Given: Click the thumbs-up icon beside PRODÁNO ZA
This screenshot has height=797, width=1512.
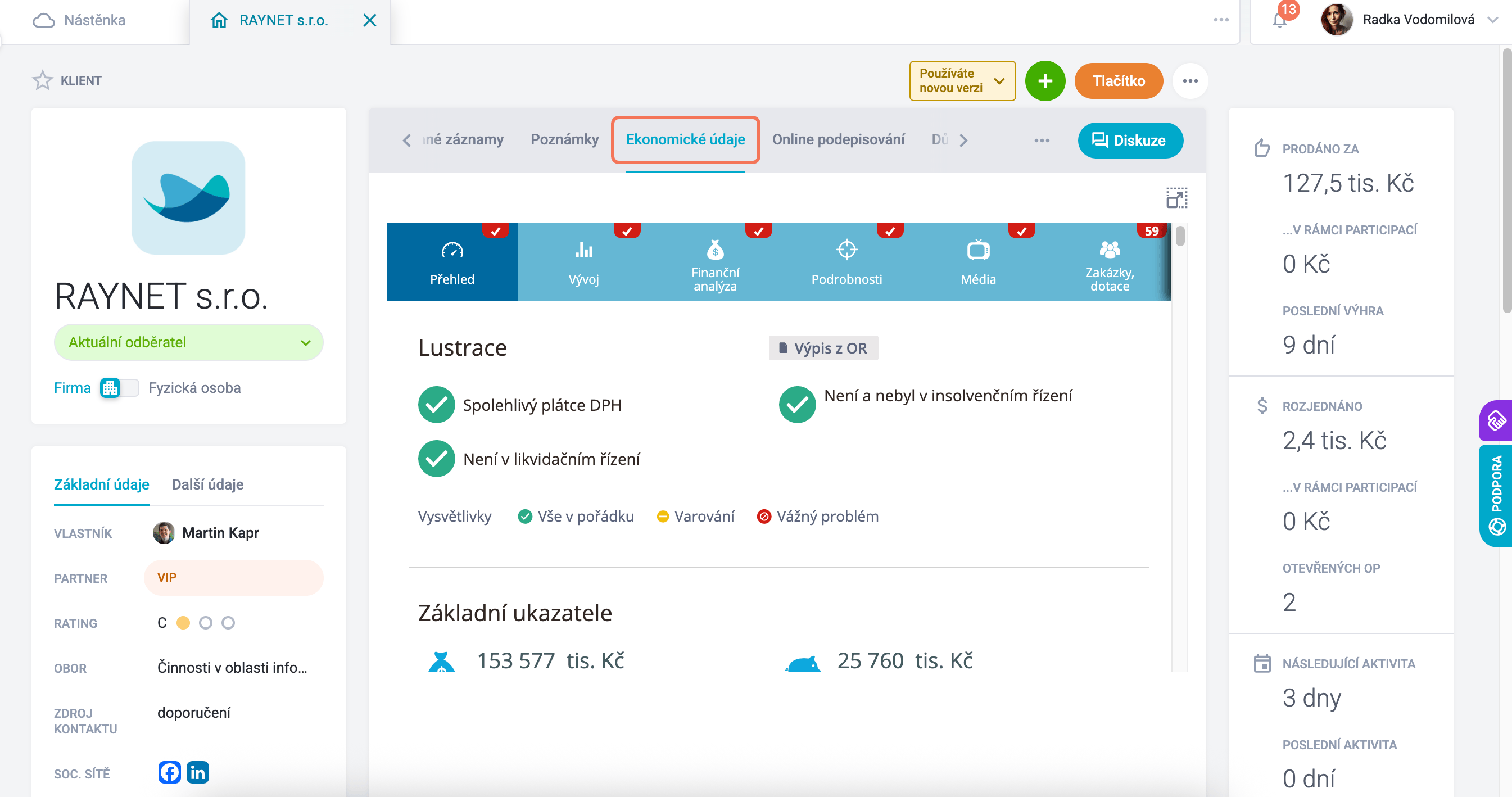Looking at the screenshot, I should pos(1262,148).
